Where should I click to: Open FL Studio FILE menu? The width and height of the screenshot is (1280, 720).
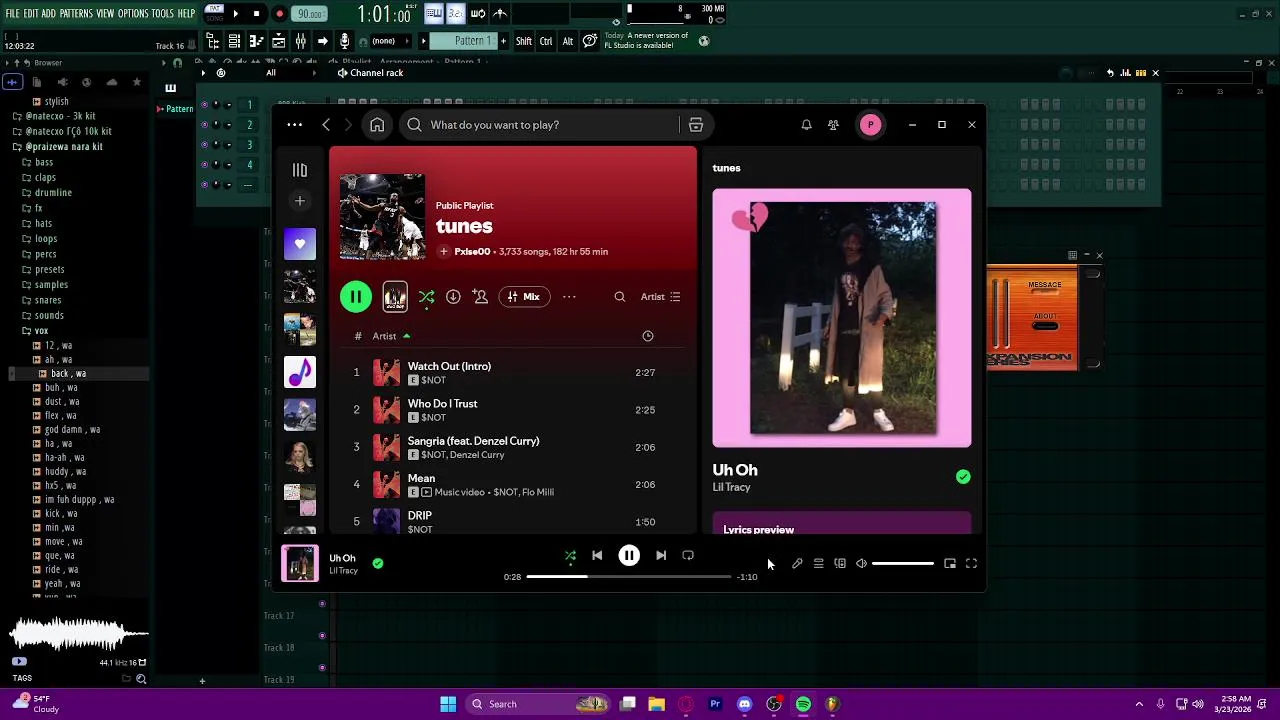point(12,14)
